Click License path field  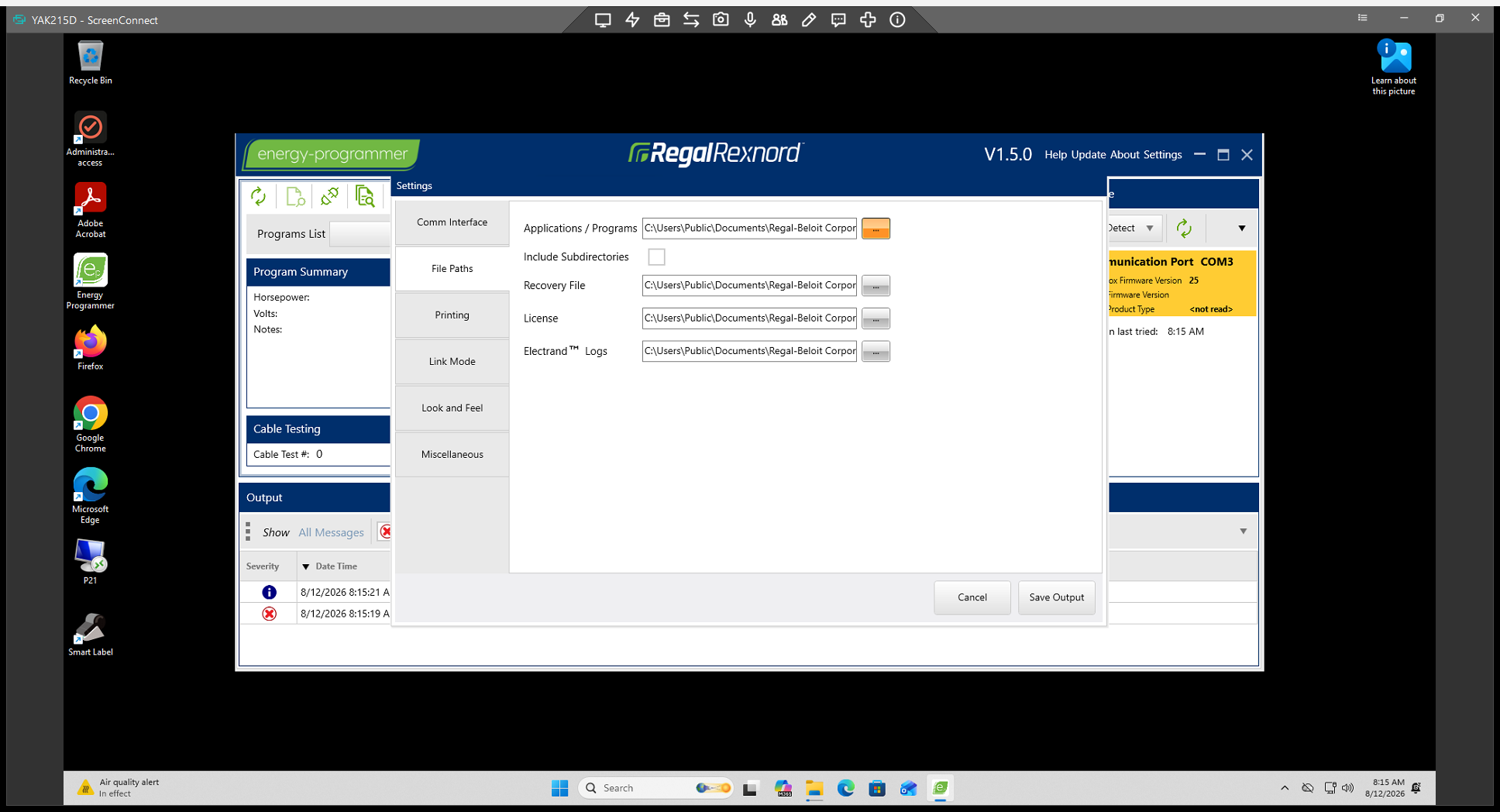pyautogui.click(x=749, y=318)
